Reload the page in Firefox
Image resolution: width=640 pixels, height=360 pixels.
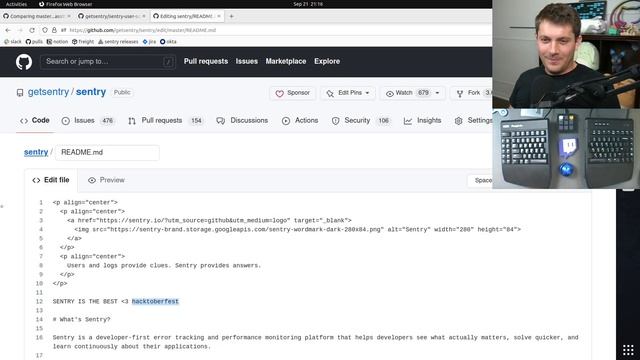(32, 30)
